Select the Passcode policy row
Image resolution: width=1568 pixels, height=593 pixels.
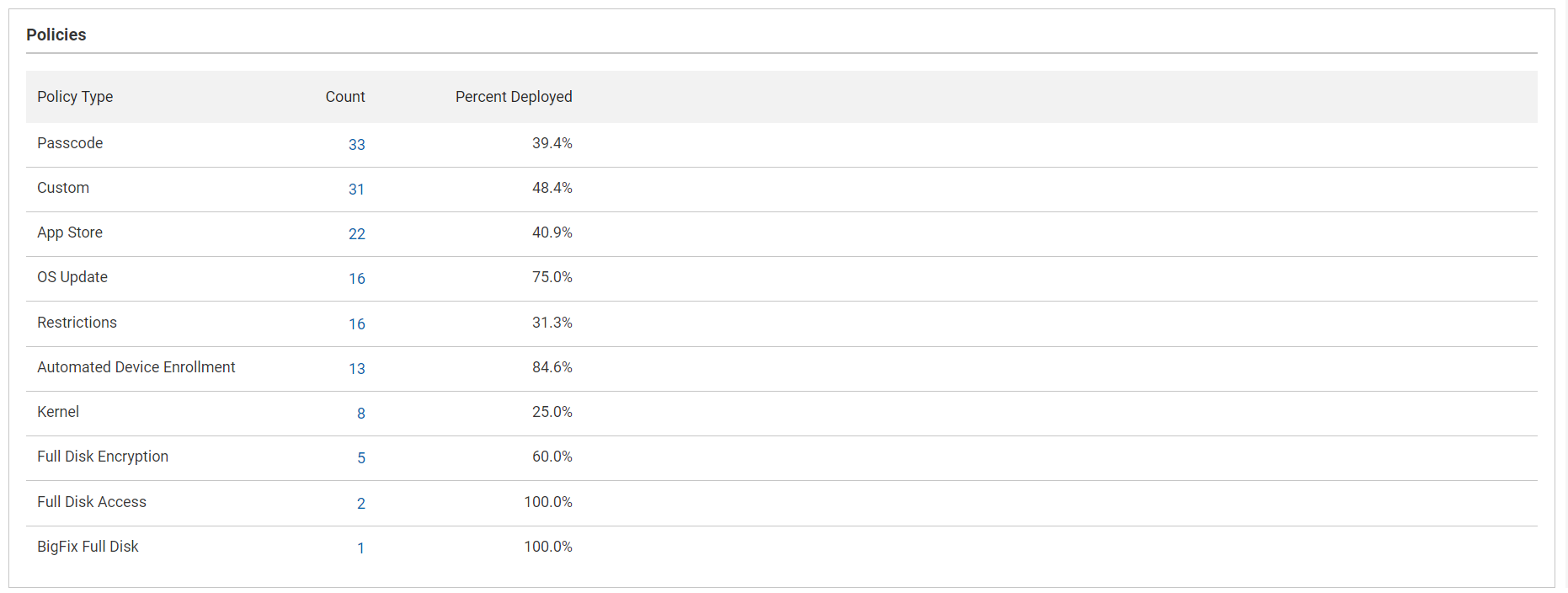pos(70,143)
